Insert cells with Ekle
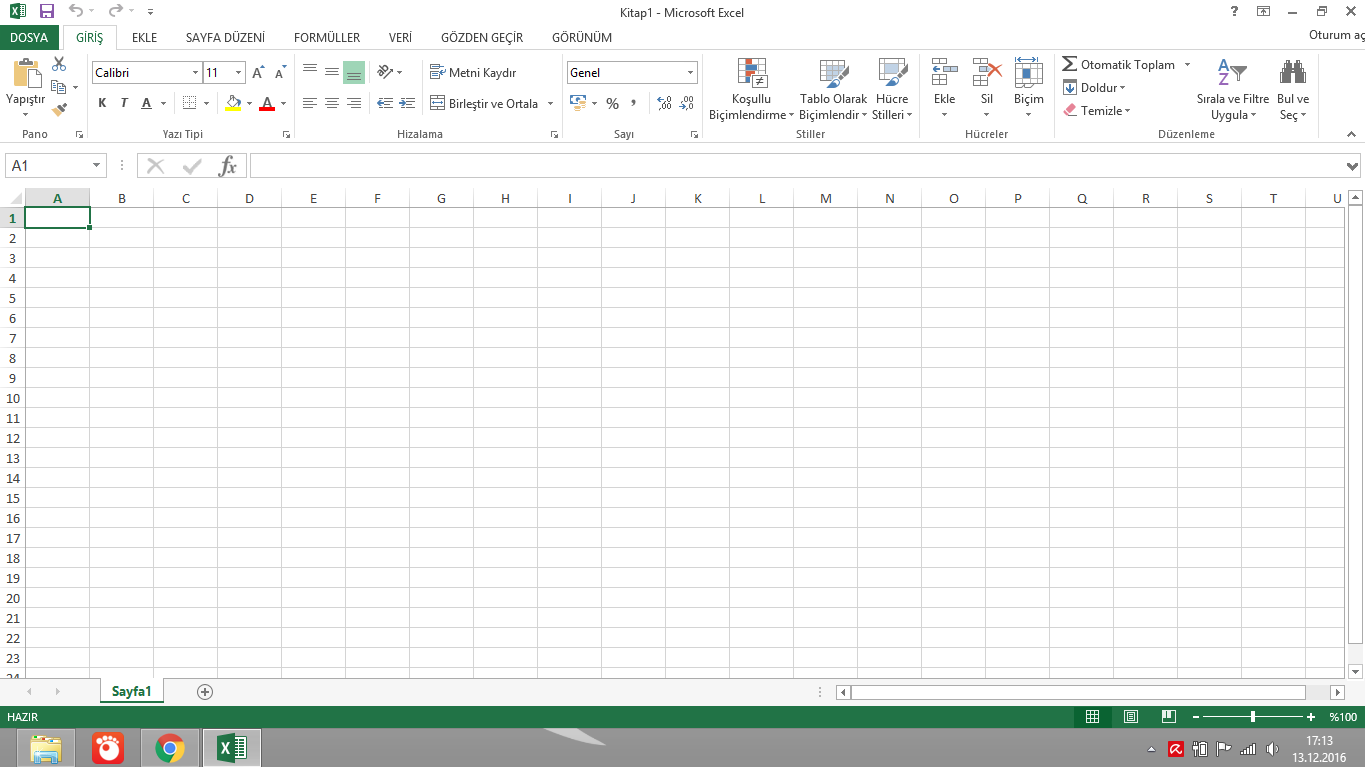The height and width of the screenshot is (767, 1365). tap(945, 89)
